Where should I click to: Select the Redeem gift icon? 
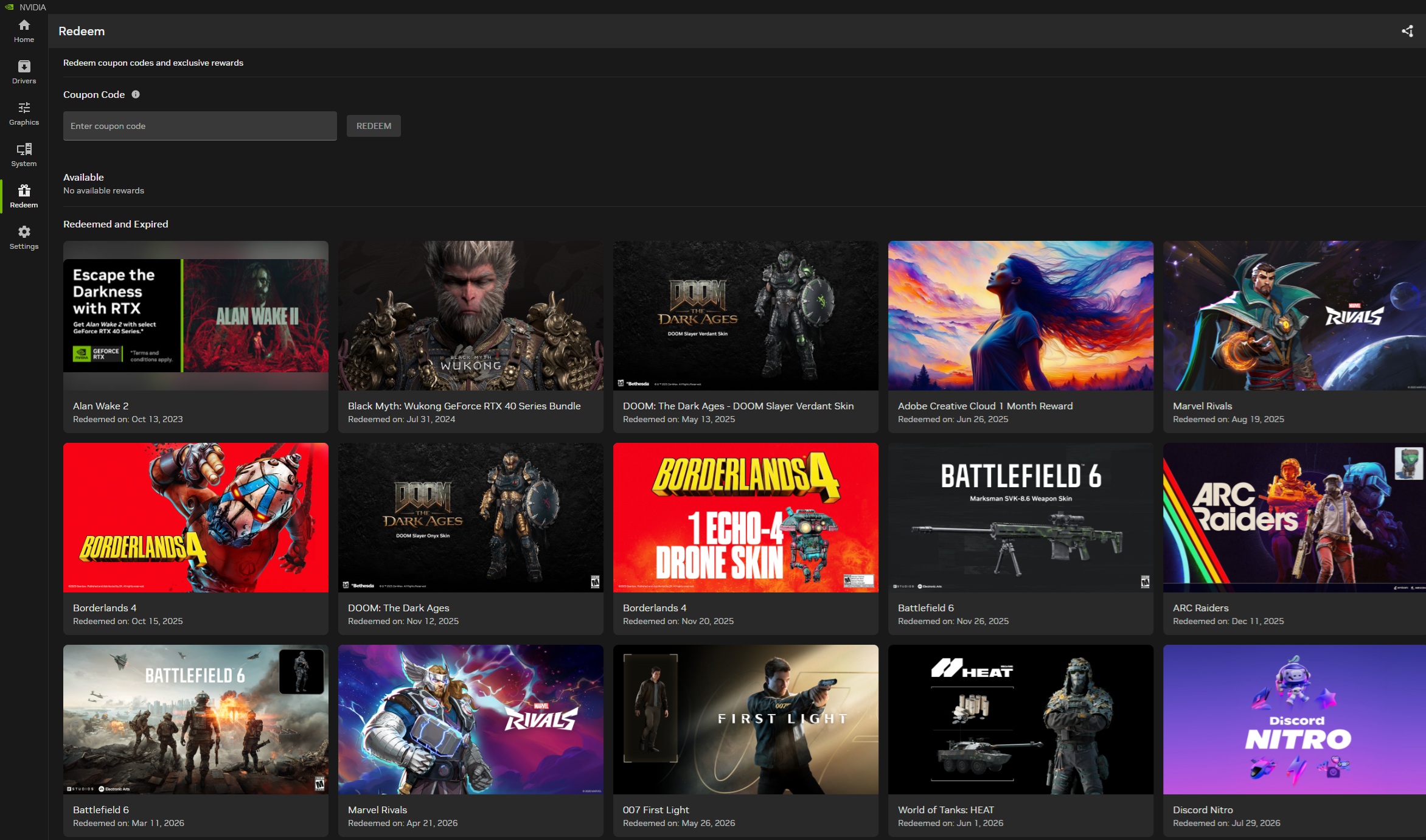[x=24, y=190]
